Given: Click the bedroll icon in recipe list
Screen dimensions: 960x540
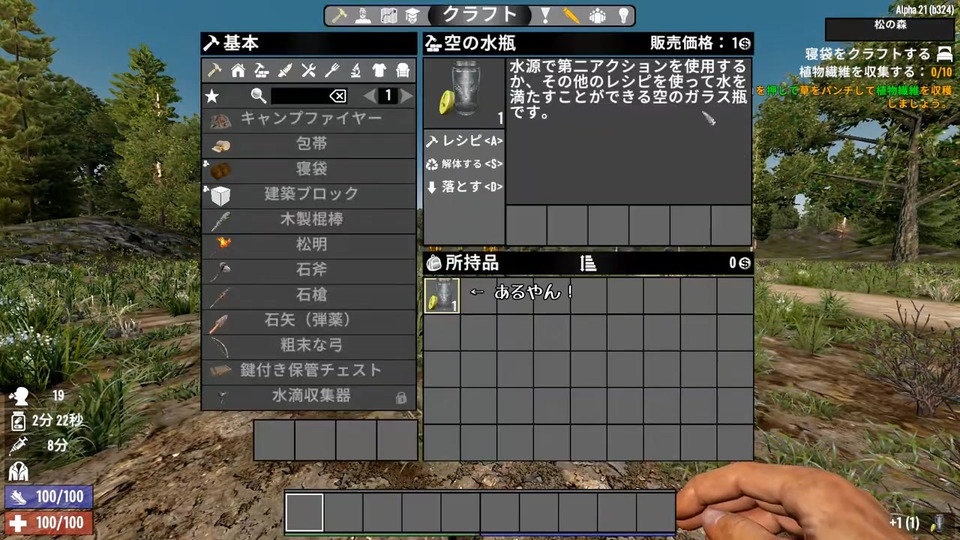Looking at the screenshot, I should pos(220,170).
